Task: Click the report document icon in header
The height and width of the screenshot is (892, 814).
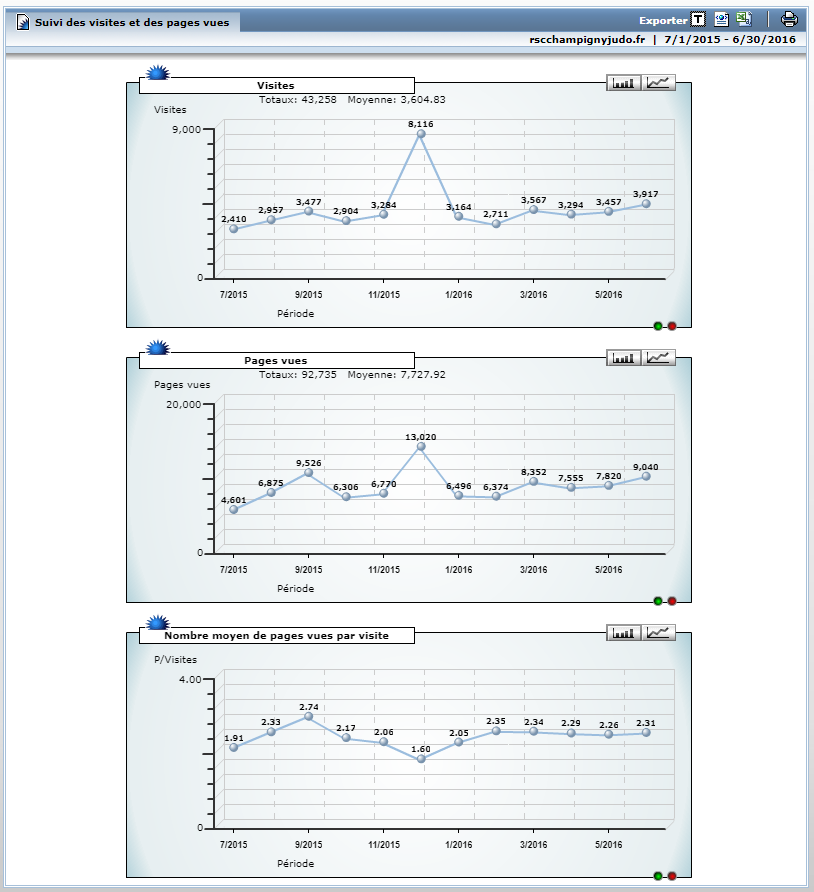Action: click(x=23, y=22)
